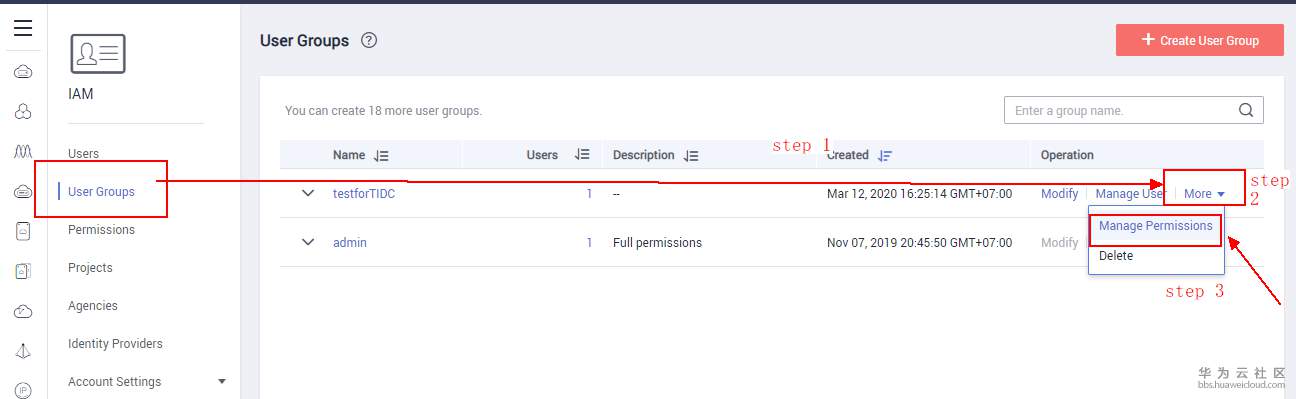The height and width of the screenshot is (399, 1296).
Task: Click the help question mark beside User Groups
Action: 369,41
